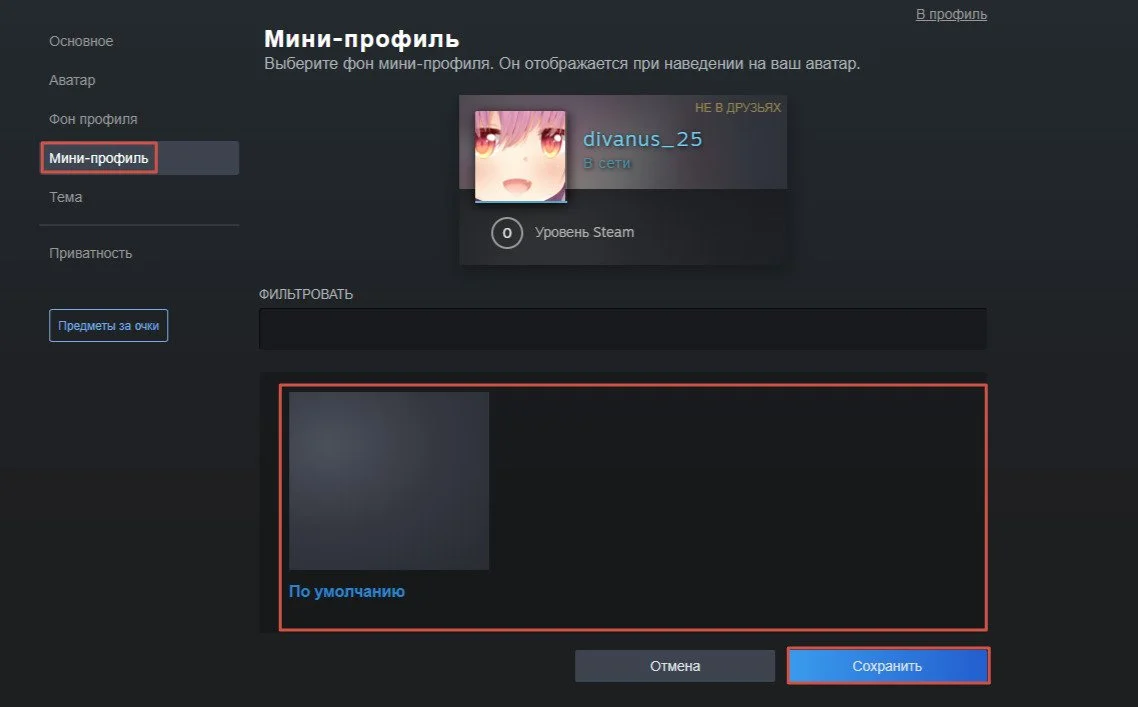Viewport: 1138px width, 707px height.
Task: Click the pink-haired avatar in the preview
Action: (520, 156)
